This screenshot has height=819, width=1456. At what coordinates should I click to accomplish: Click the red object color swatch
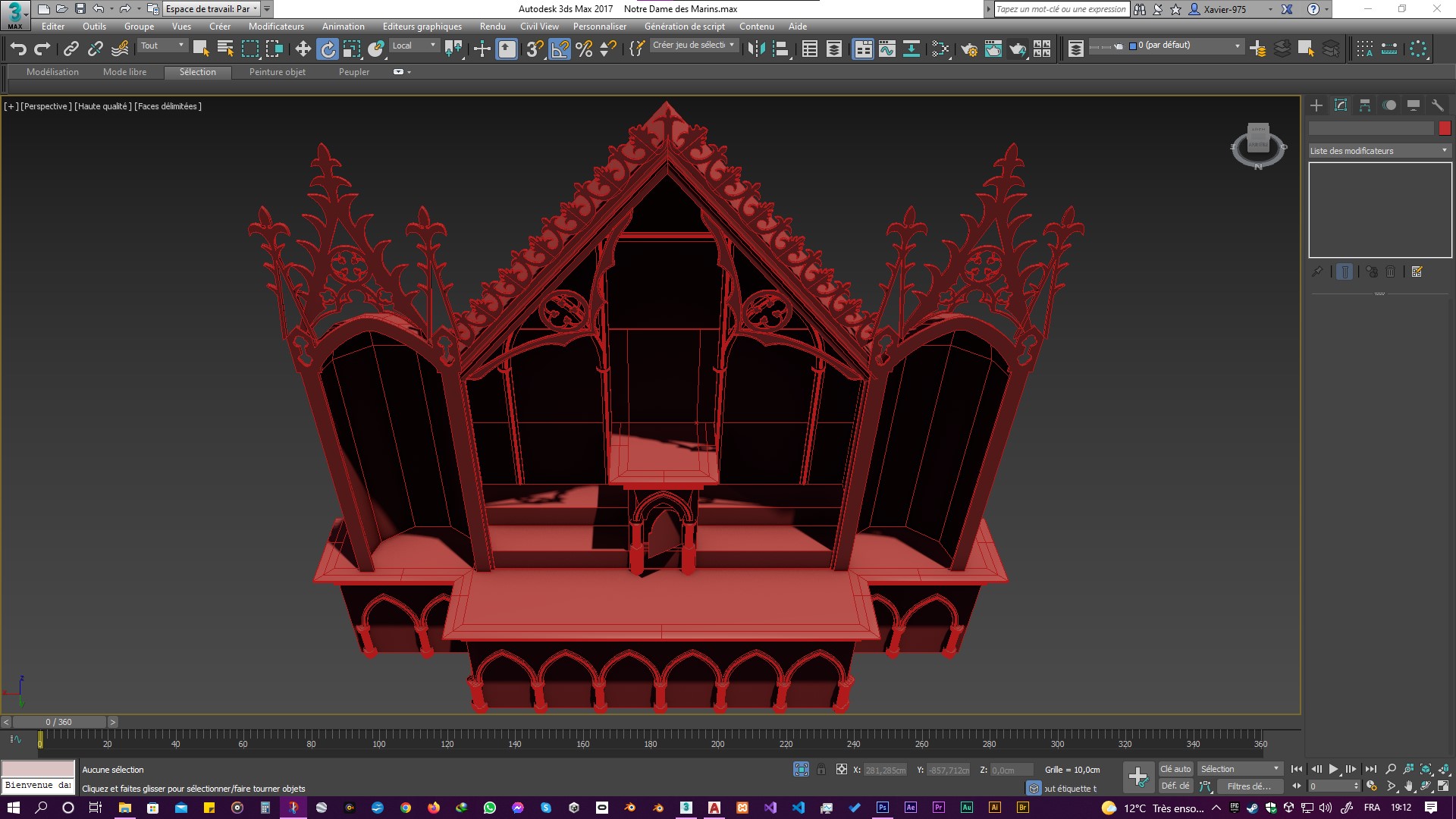tap(1445, 128)
